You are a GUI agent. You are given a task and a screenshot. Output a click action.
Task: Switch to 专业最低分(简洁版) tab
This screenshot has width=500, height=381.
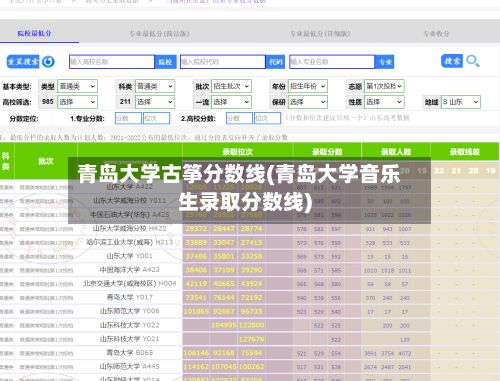(x=159, y=34)
